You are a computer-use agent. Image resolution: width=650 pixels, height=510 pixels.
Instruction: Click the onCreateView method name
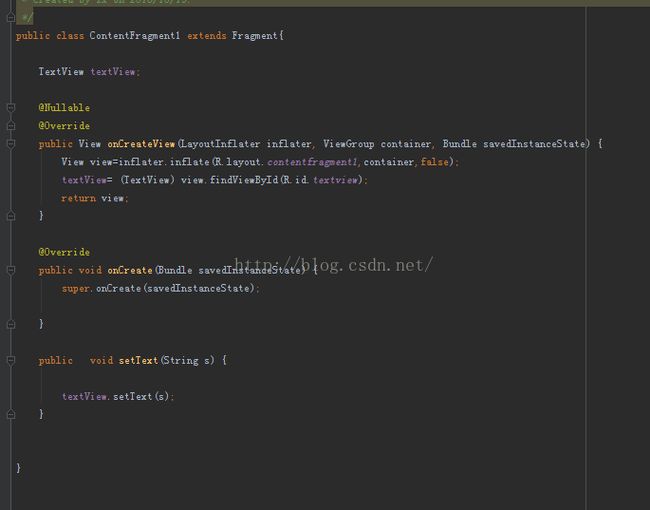pos(141,144)
